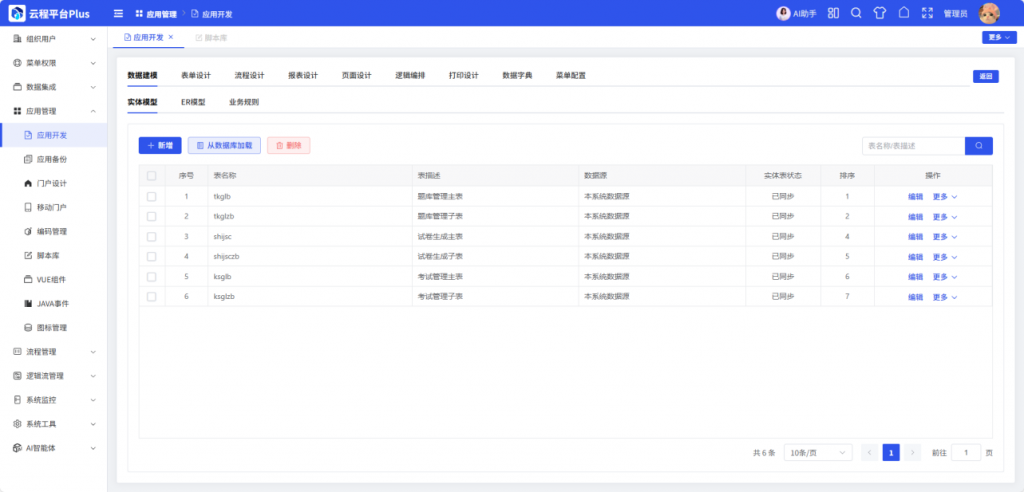The image size is (1024, 492).
Task: Switch to the 表单设计 tab
Action: 196,75
